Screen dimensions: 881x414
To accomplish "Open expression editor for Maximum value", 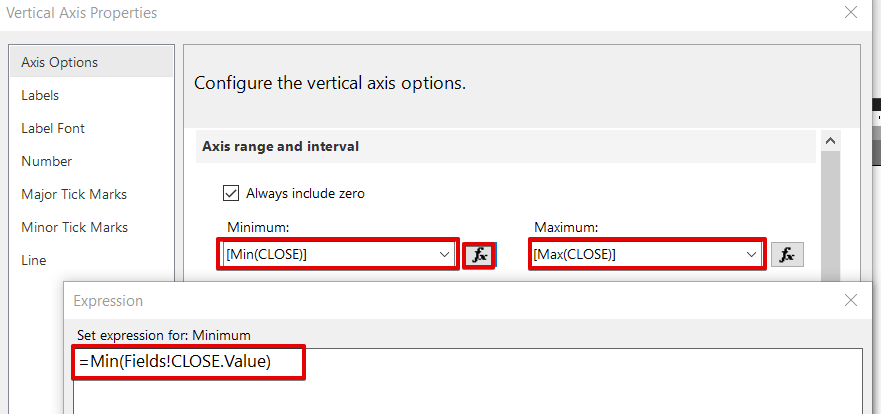I will 787,255.
